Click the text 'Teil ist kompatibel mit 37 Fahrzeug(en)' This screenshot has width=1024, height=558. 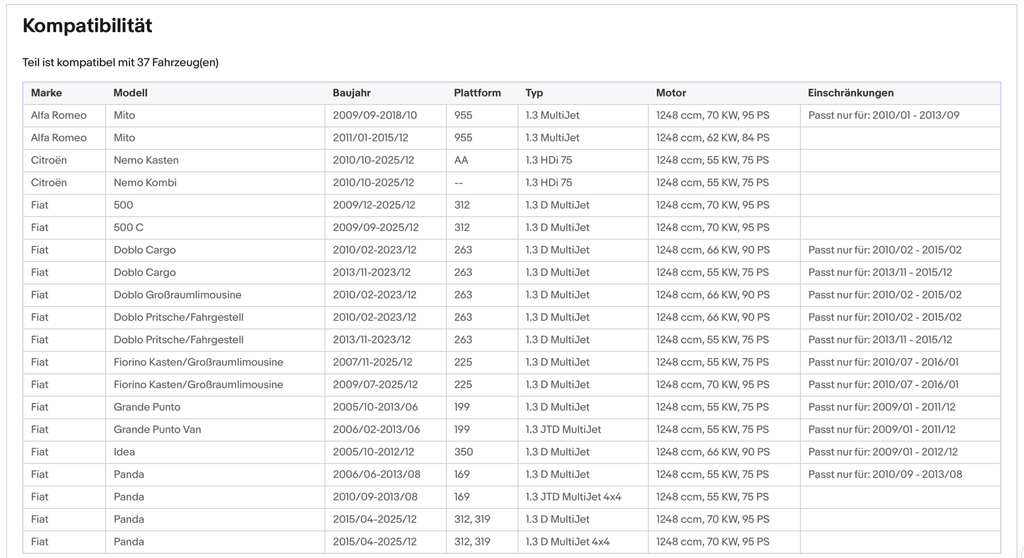click(x=120, y=63)
